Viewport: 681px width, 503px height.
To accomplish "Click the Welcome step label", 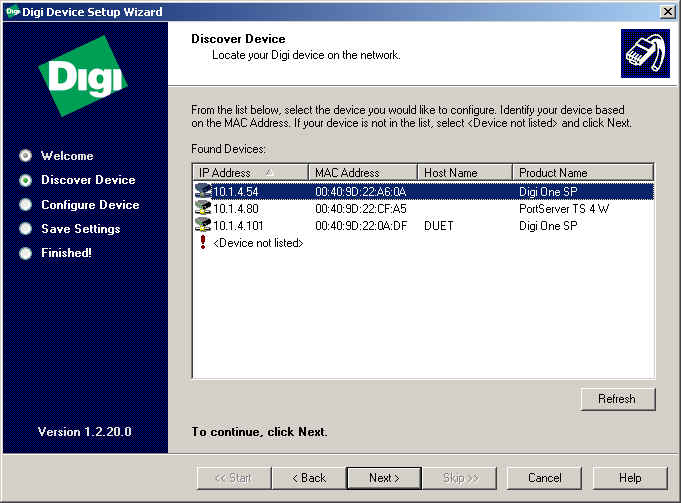I will [x=67, y=156].
